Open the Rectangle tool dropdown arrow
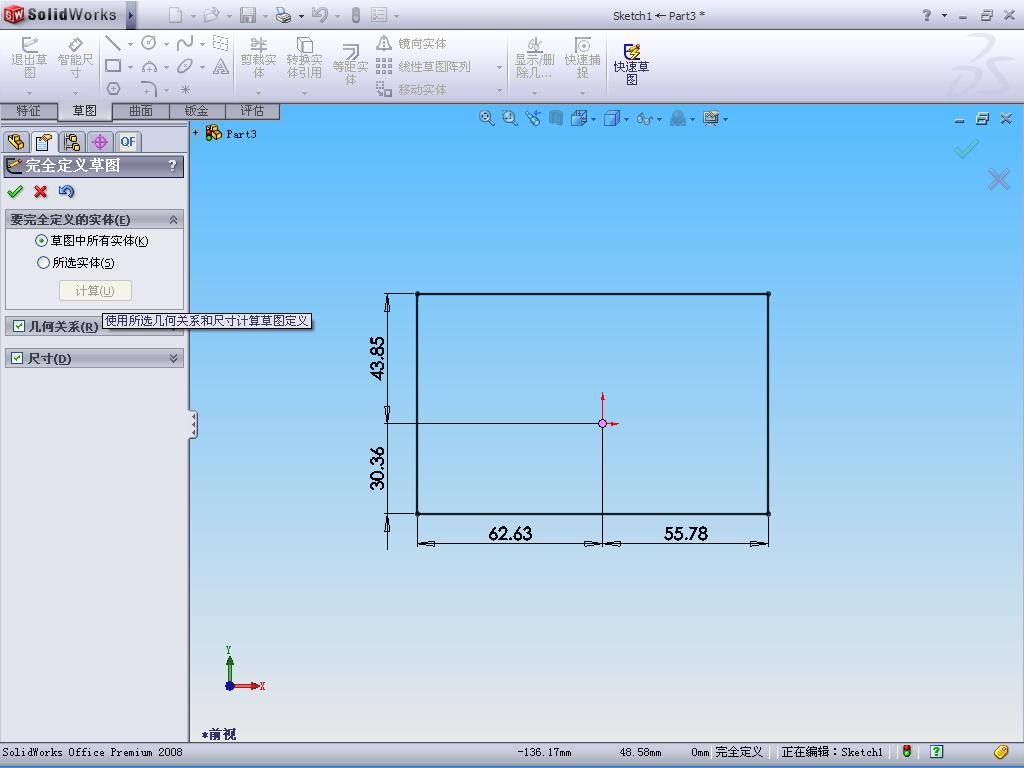Image resolution: width=1024 pixels, height=768 pixels. (x=130, y=67)
